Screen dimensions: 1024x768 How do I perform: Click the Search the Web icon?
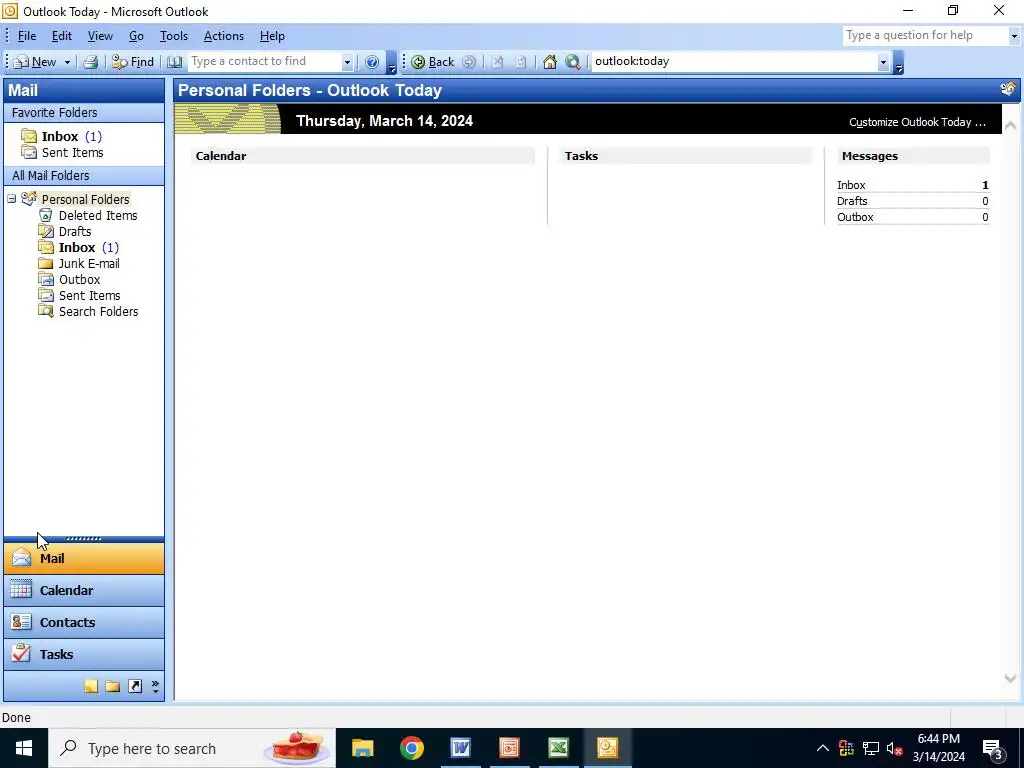click(x=573, y=62)
